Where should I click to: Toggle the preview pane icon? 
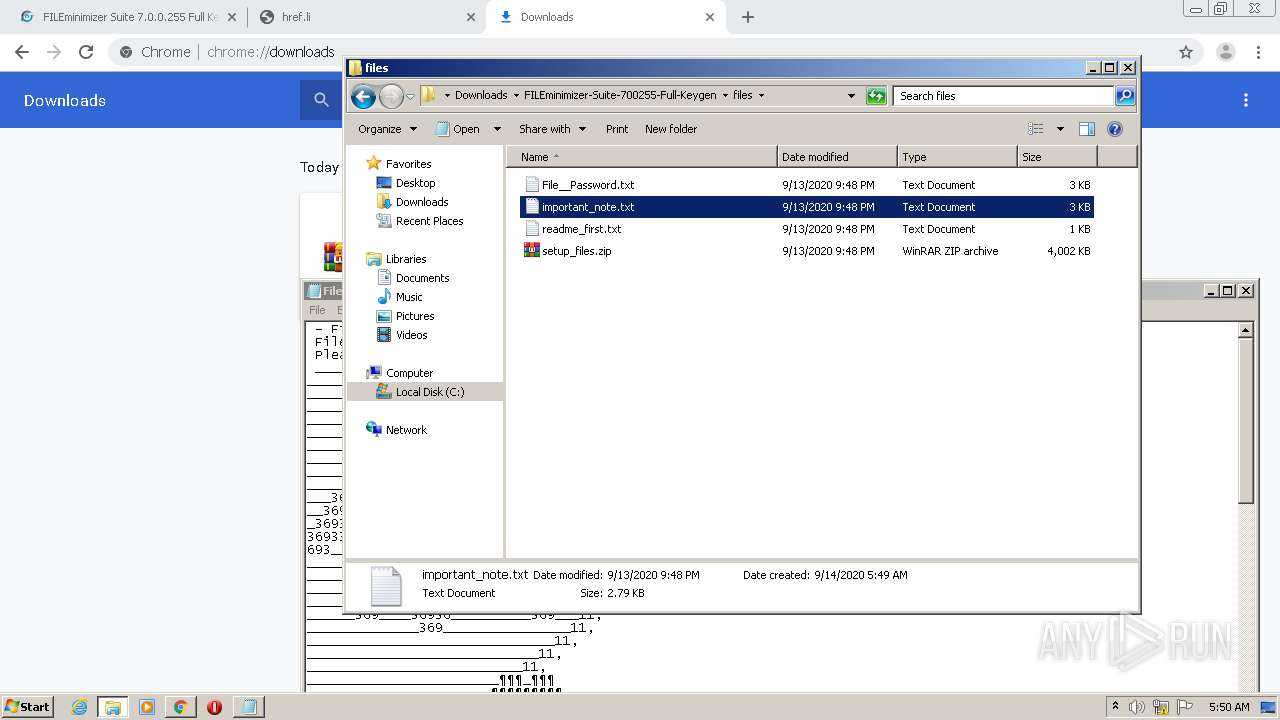click(x=1087, y=129)
